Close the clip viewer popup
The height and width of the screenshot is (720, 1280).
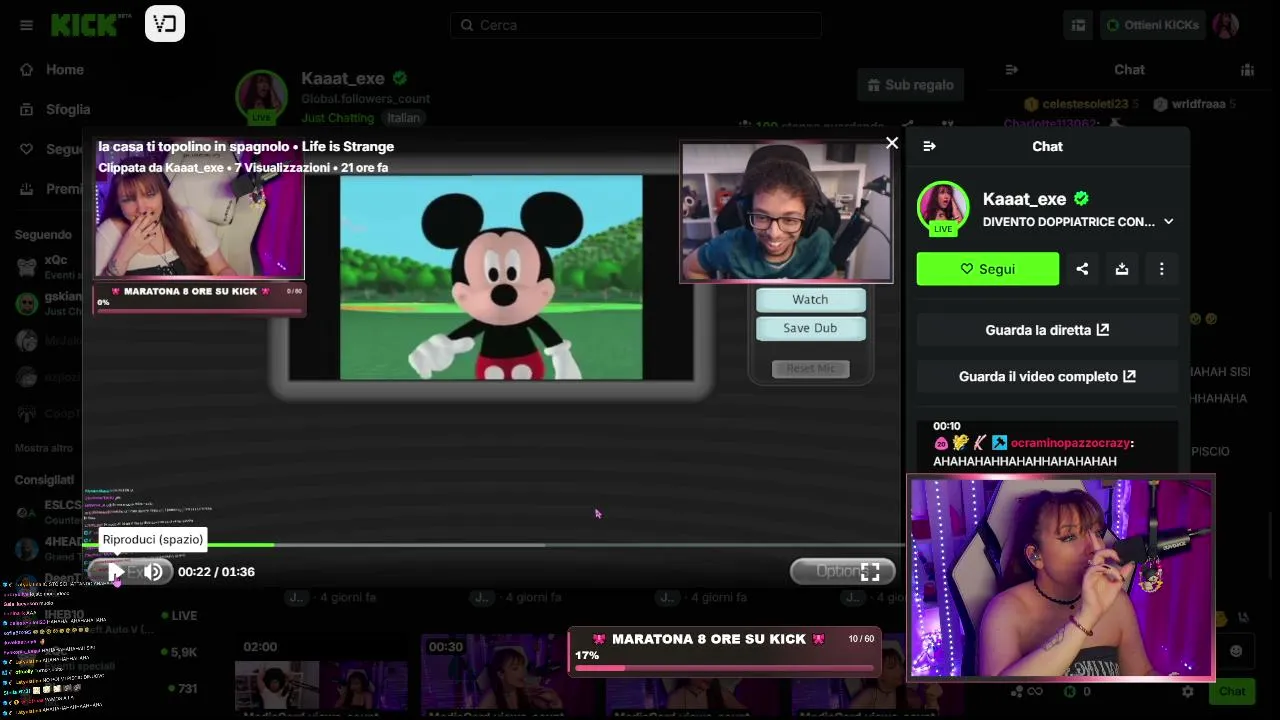tap(892, 143)
